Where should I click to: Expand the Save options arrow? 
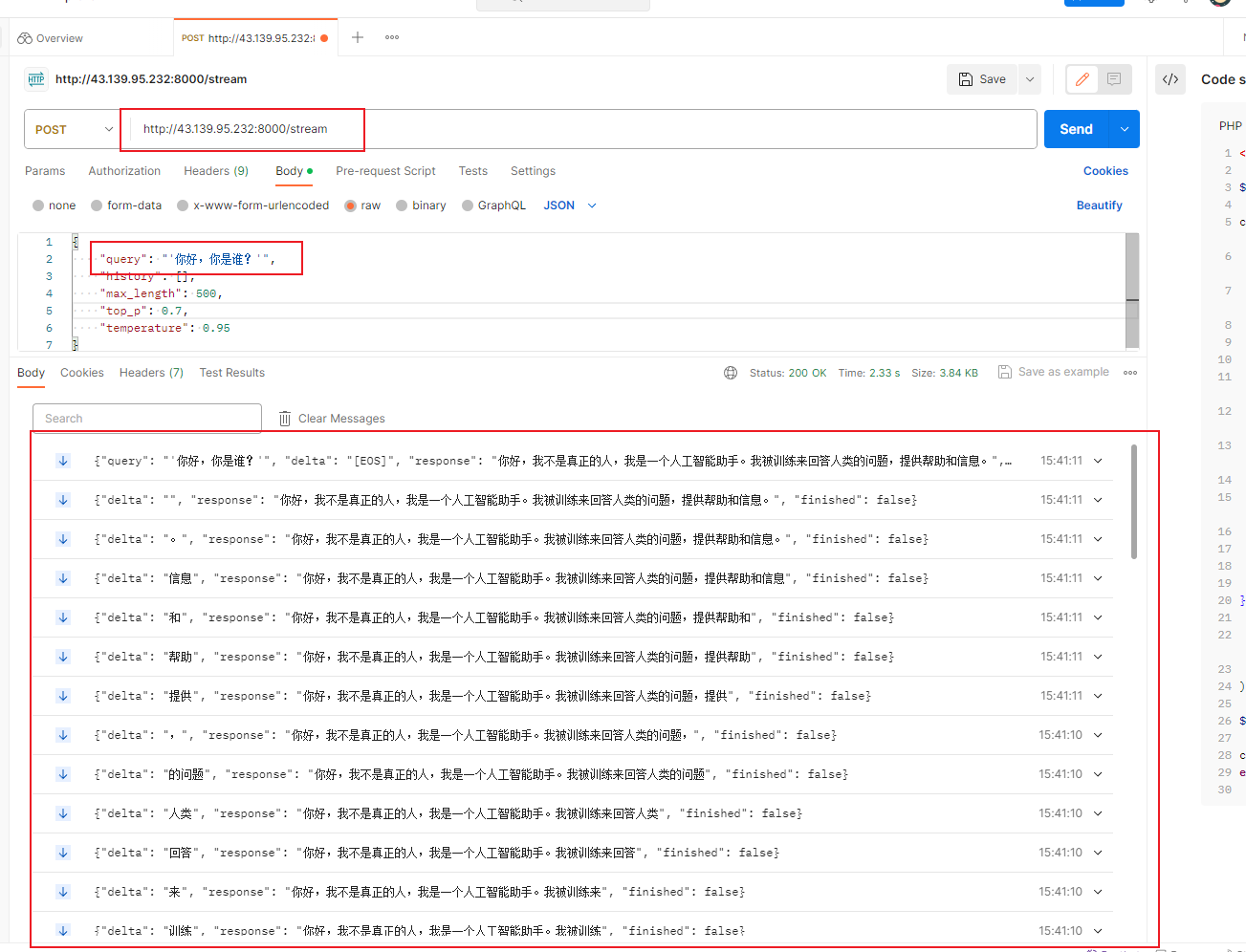(x=1030, y=79)
